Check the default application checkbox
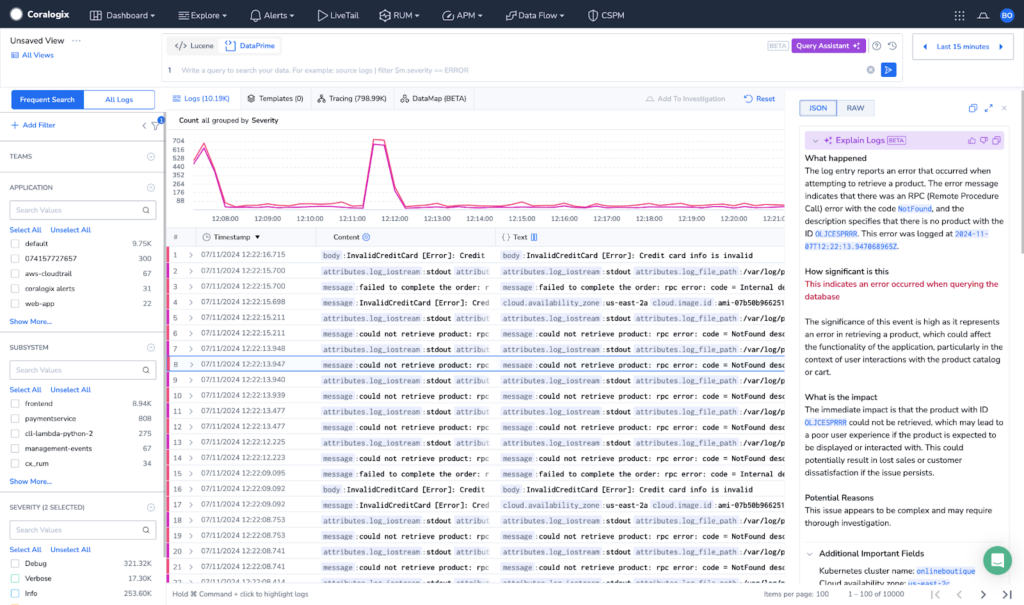 pos(15,244)
